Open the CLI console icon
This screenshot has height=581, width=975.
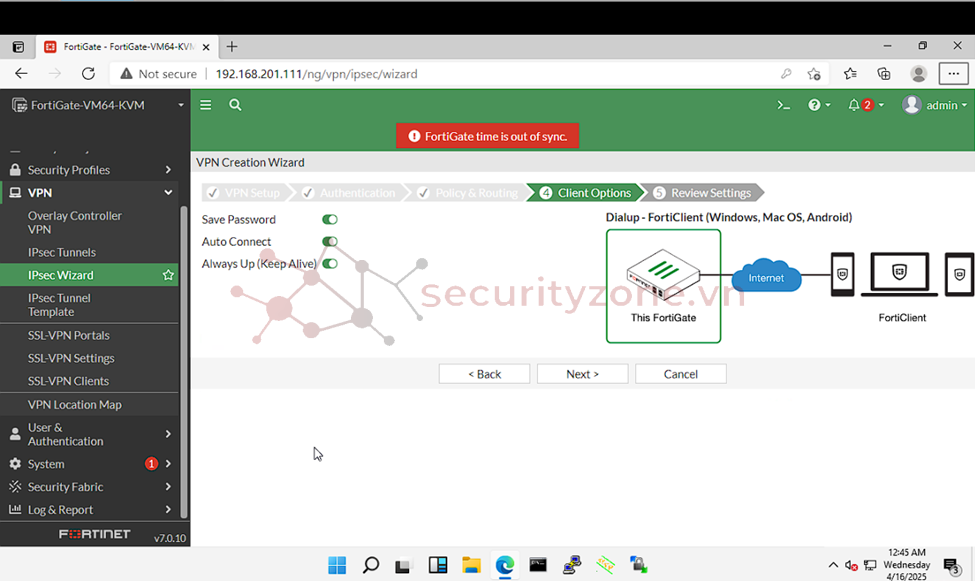pos(783,105)
